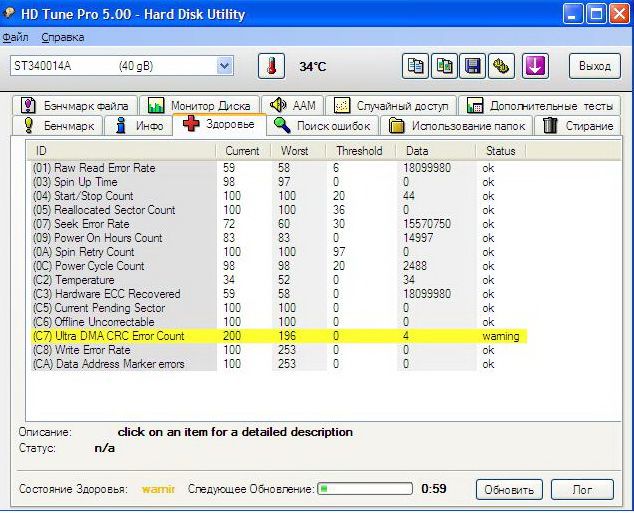Close the HD Tune Pro window
Viewport: 634px width, 513px height.
tap(619, 15)
